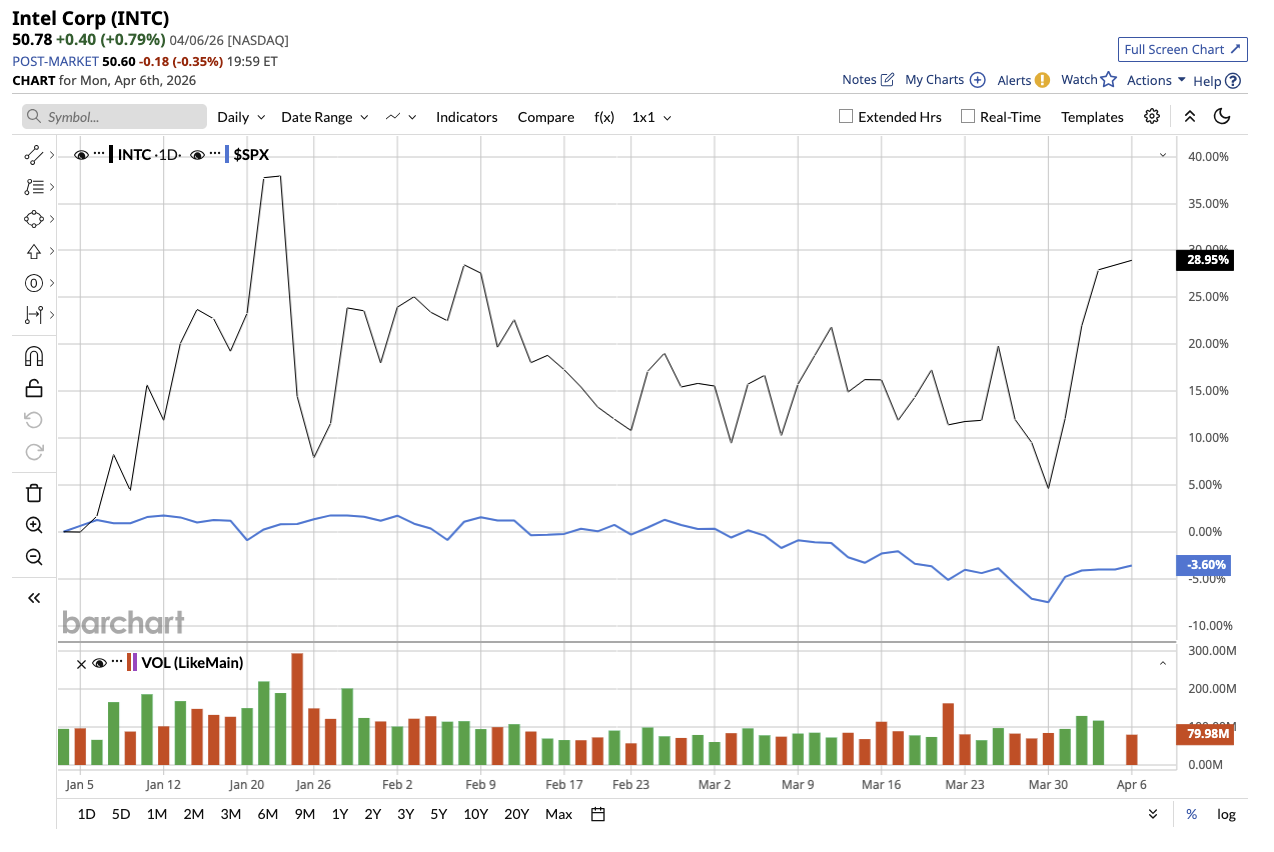Select the trend line drawing tool
This screenshot has width=1274, height=852.
click(x=34, y=155)
